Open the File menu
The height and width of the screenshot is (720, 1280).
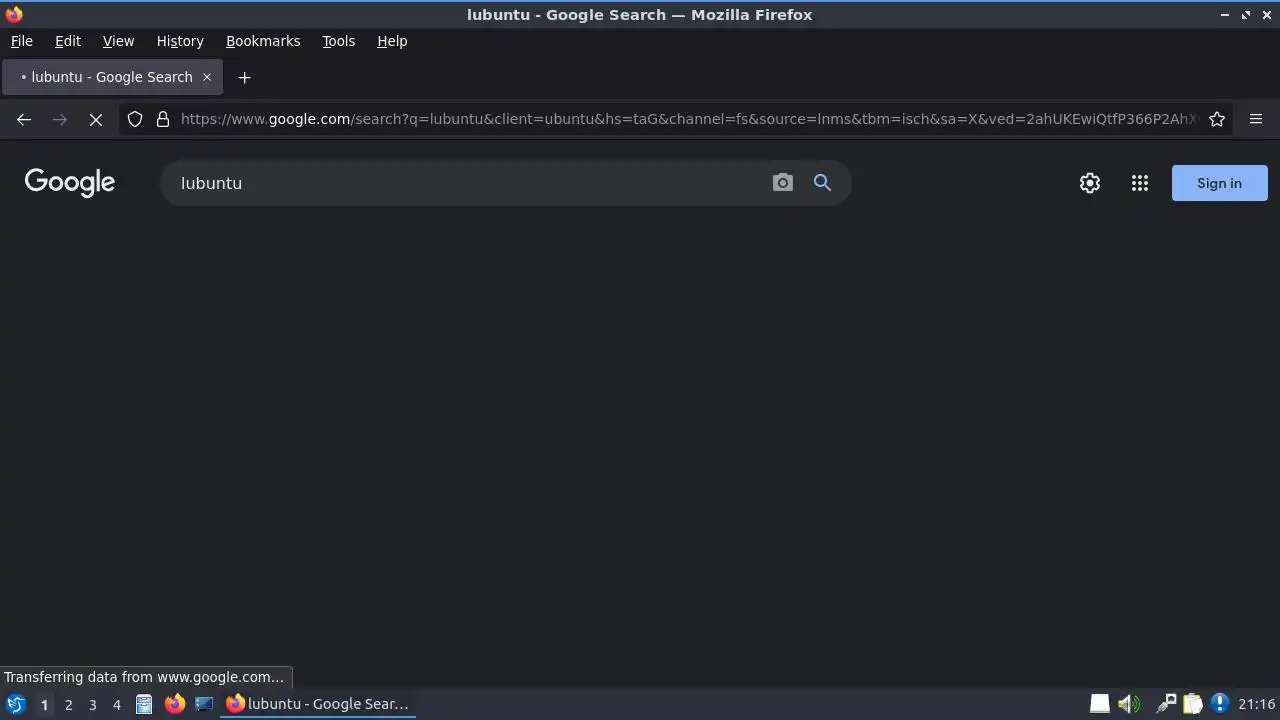pyautogui.click(x=22, y=41)
